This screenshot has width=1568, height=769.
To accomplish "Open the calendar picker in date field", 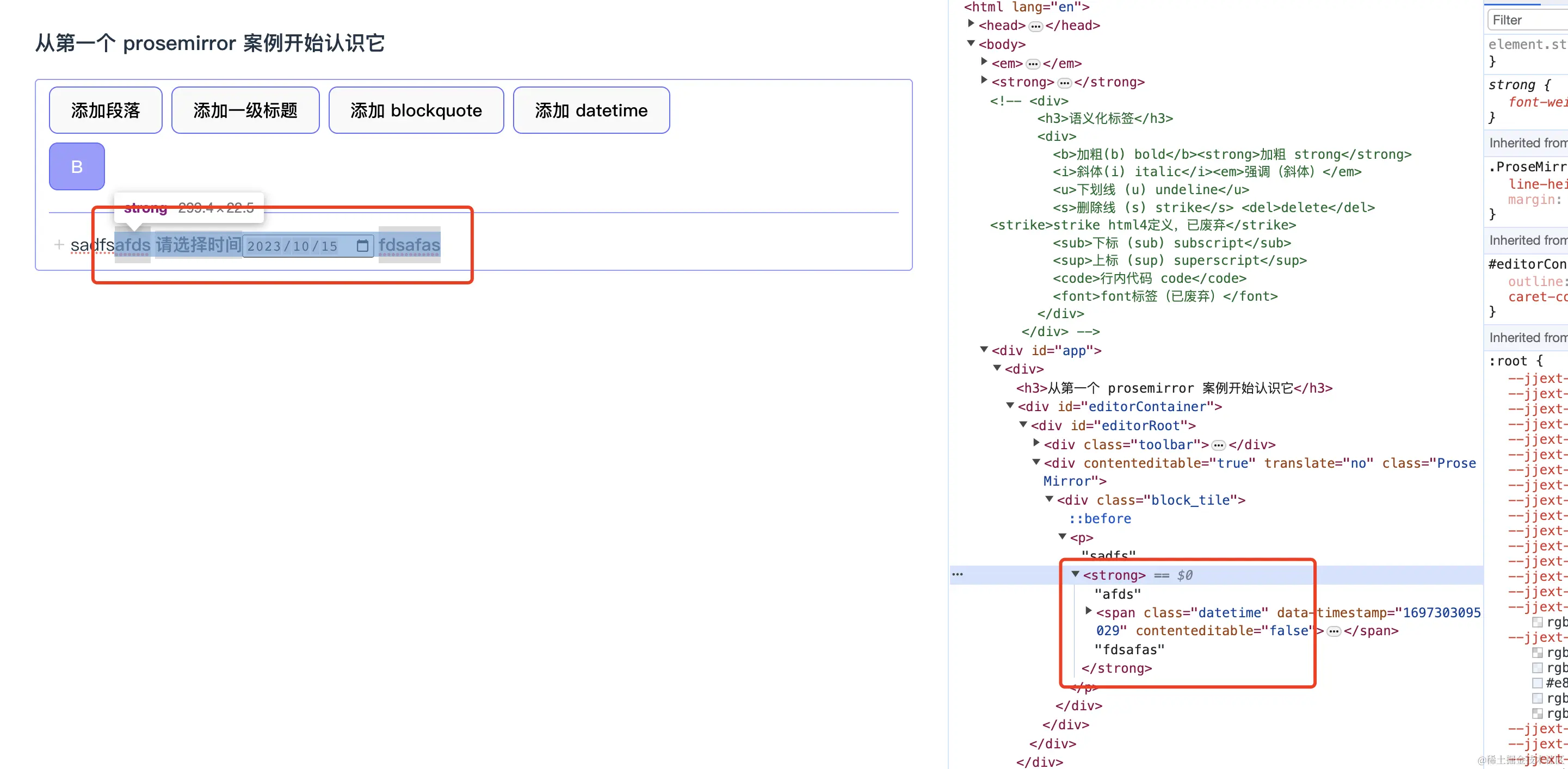I will [x=362, y=246].
